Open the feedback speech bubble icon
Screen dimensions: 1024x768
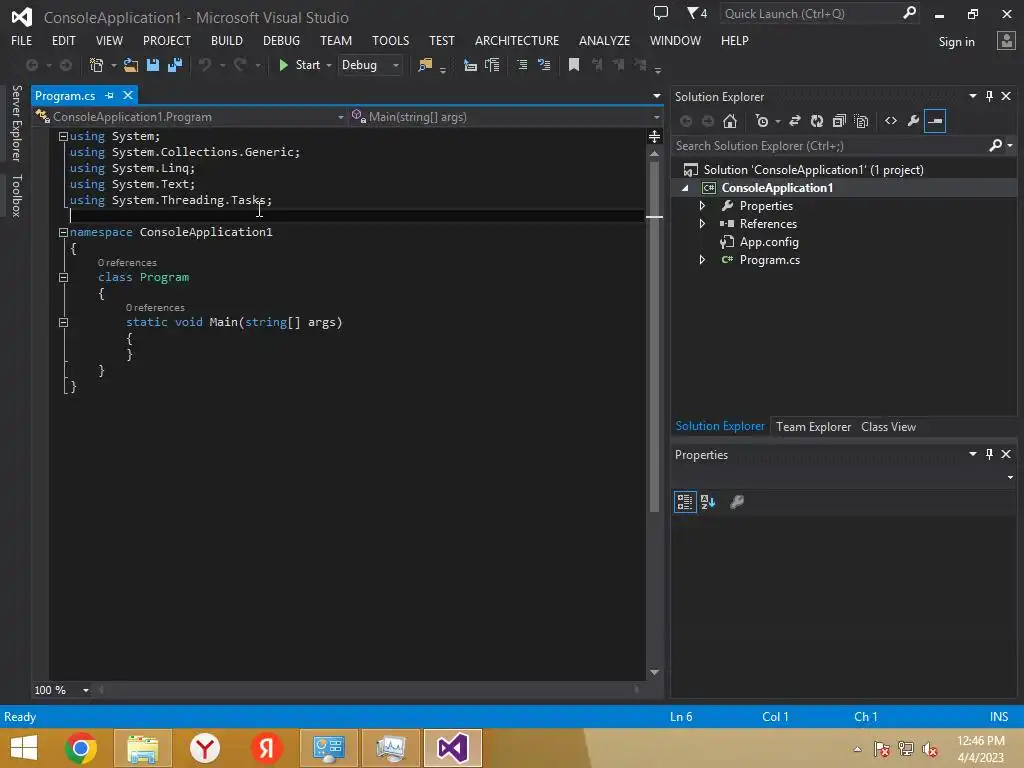[x=661, y=13]
